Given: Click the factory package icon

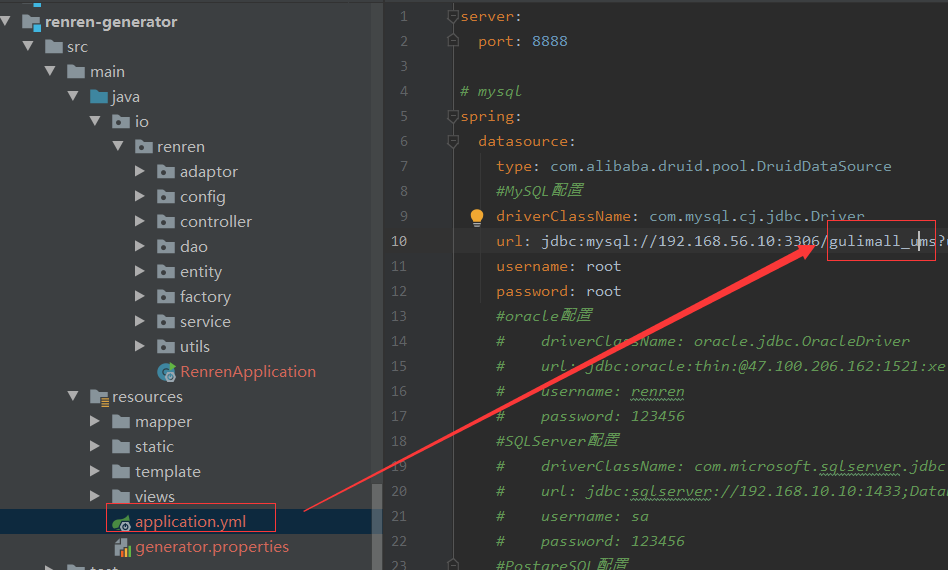Looking at the screenshot, I should click(166, 297).
